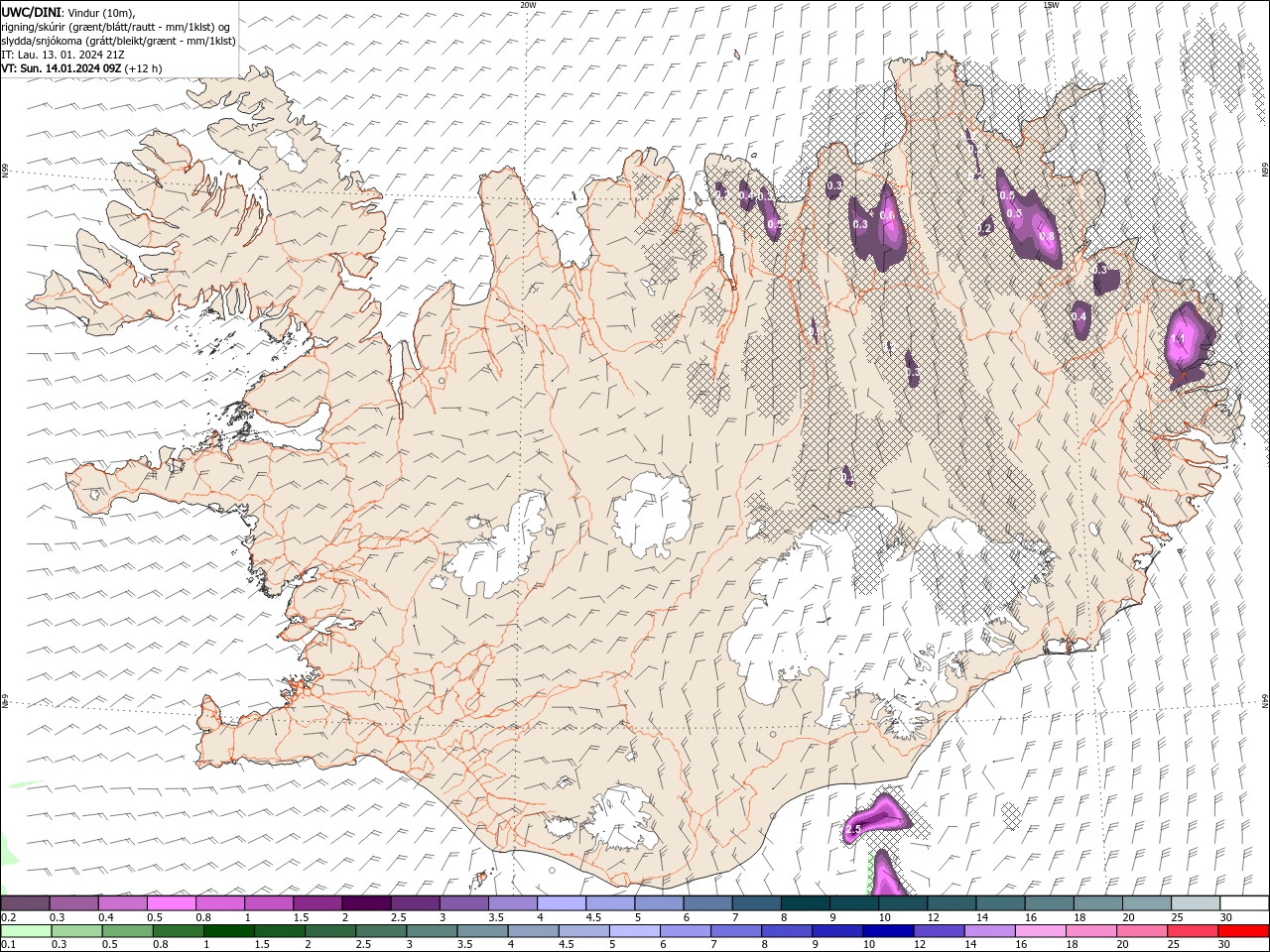1270x952 pixels.
Task: Click the 20W longitude label
Action: pyautogui.click(x=528, y=5)
